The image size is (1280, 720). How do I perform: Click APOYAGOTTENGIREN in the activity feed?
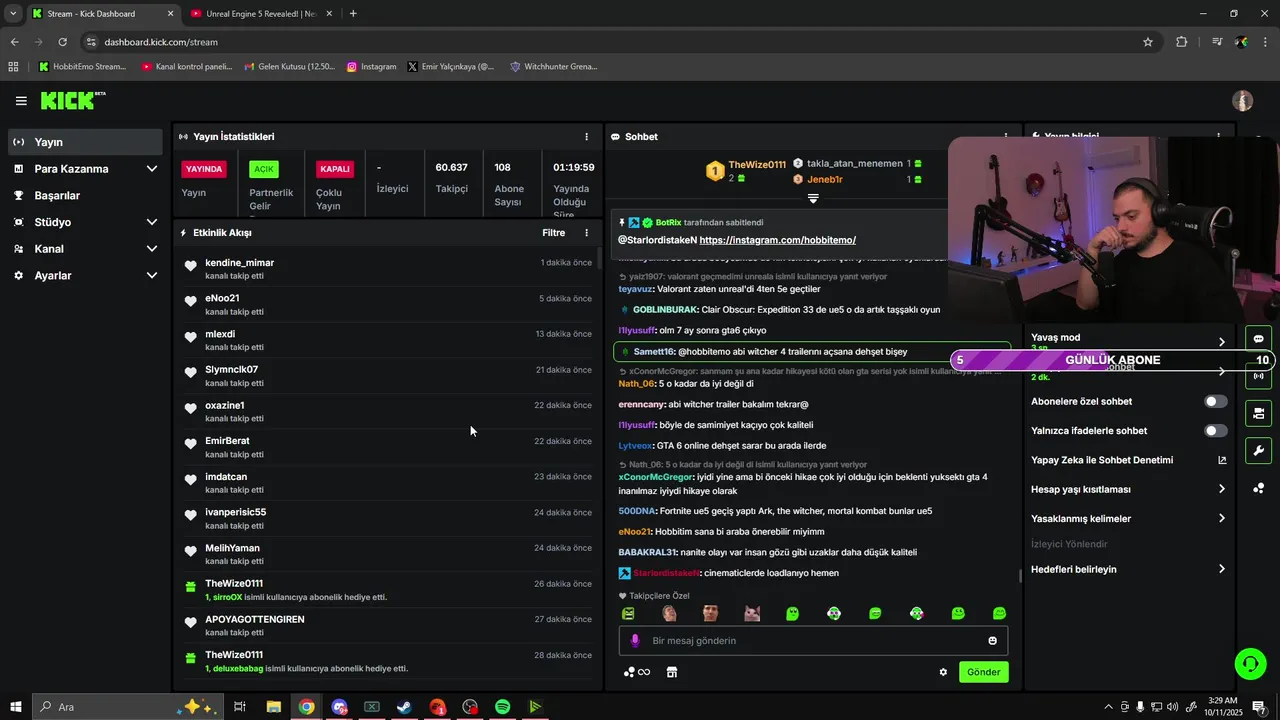(x=255, y=620)
